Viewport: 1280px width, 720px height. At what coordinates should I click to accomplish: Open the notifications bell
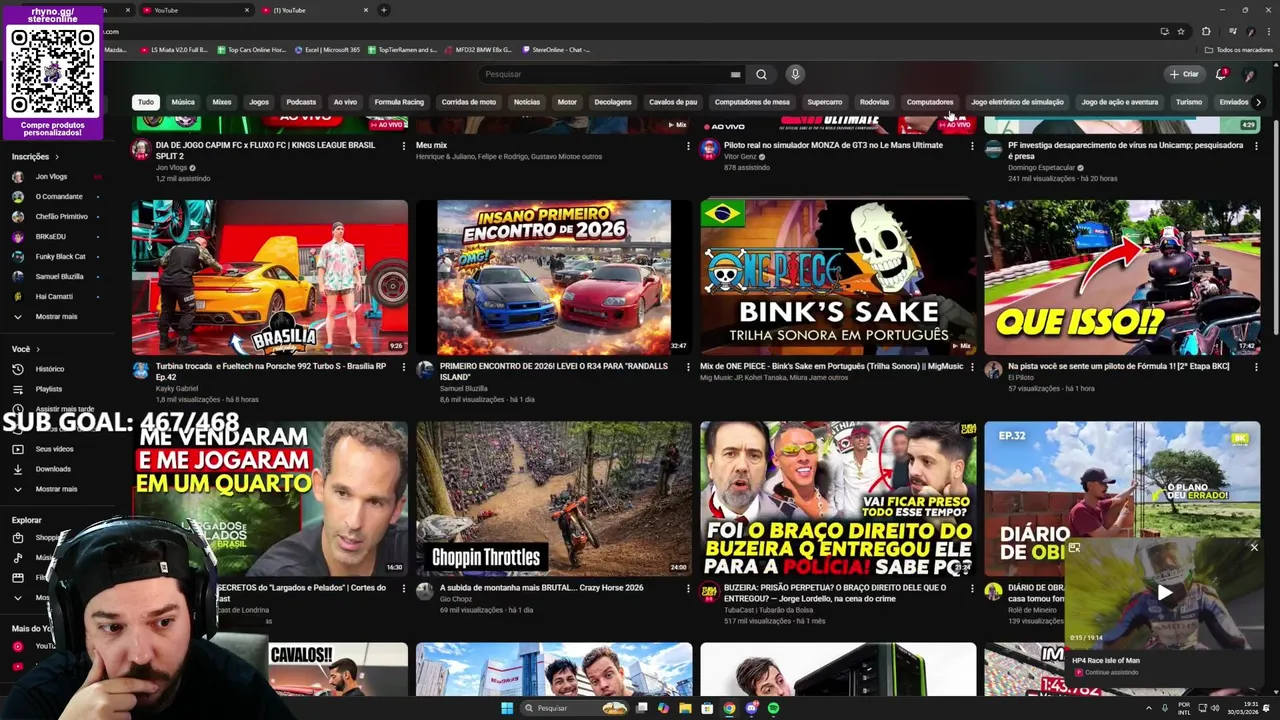point(1221,74)
